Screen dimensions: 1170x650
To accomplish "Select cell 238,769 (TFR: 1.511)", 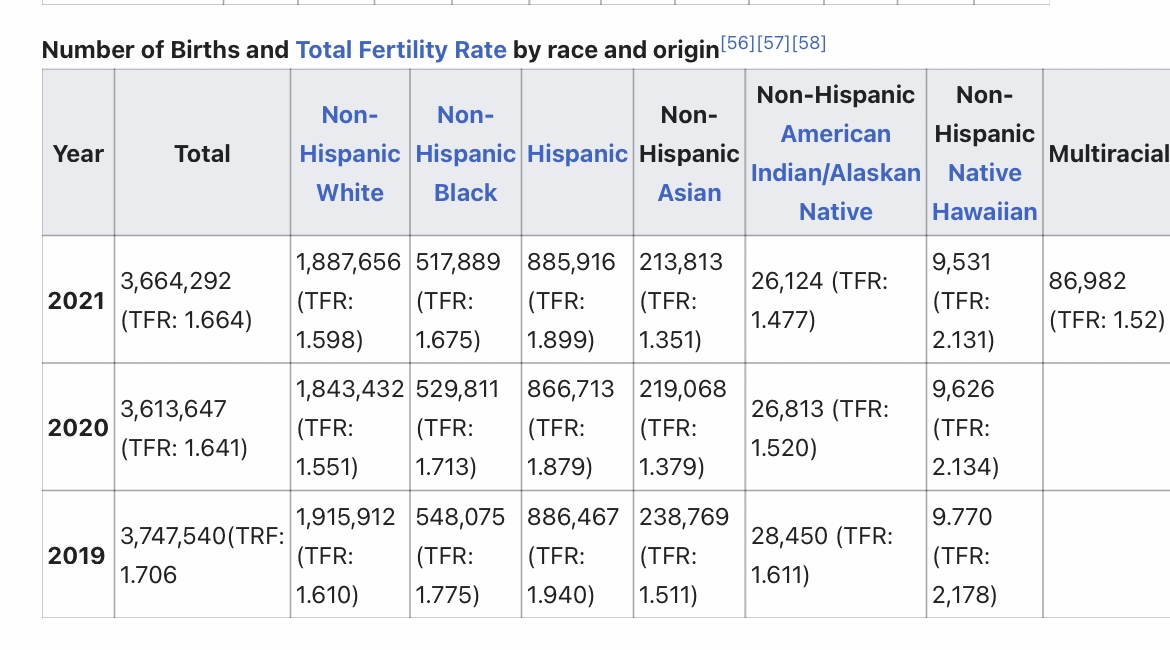I will coord(689,555).
